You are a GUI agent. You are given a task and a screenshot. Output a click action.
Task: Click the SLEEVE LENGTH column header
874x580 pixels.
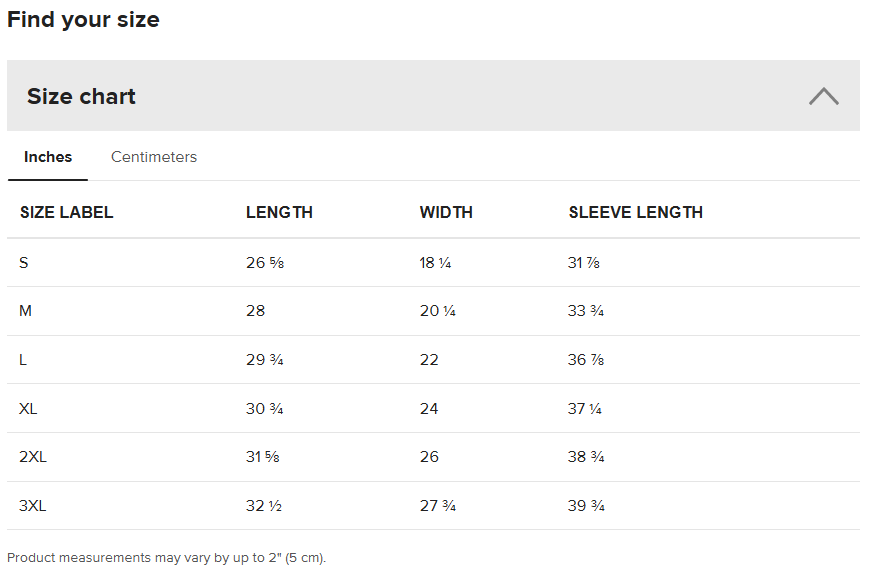tap(635, 212)
